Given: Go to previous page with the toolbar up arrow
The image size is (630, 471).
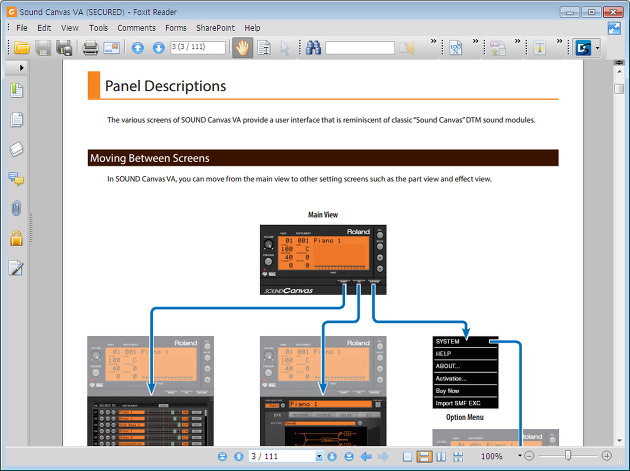Looking at the screenshot, I should coord(137,48).
